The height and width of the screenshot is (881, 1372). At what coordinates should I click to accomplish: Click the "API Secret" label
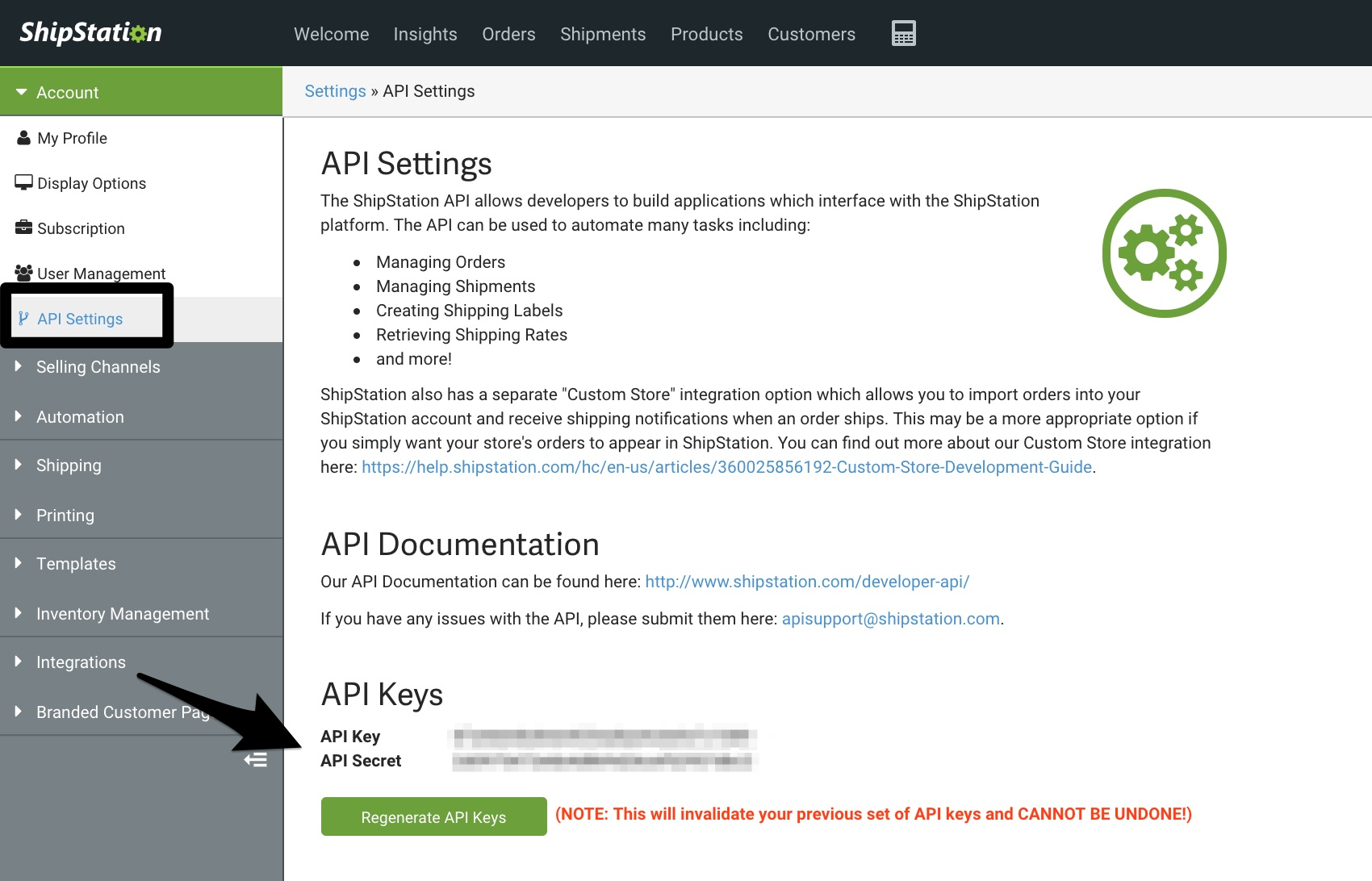click(x=361, y=761)
